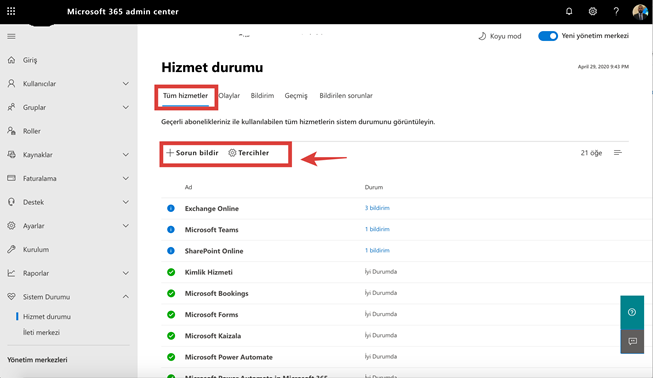Expand the Kullanıcılar chevron
Screen dimensions: 653x378
(x=125, y=84)
